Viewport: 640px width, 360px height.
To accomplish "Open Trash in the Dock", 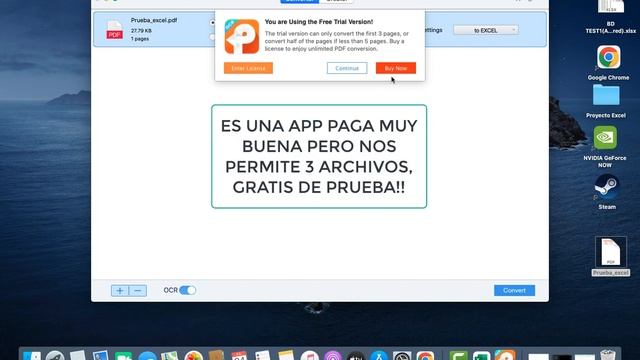I will (x=608, y=355).
